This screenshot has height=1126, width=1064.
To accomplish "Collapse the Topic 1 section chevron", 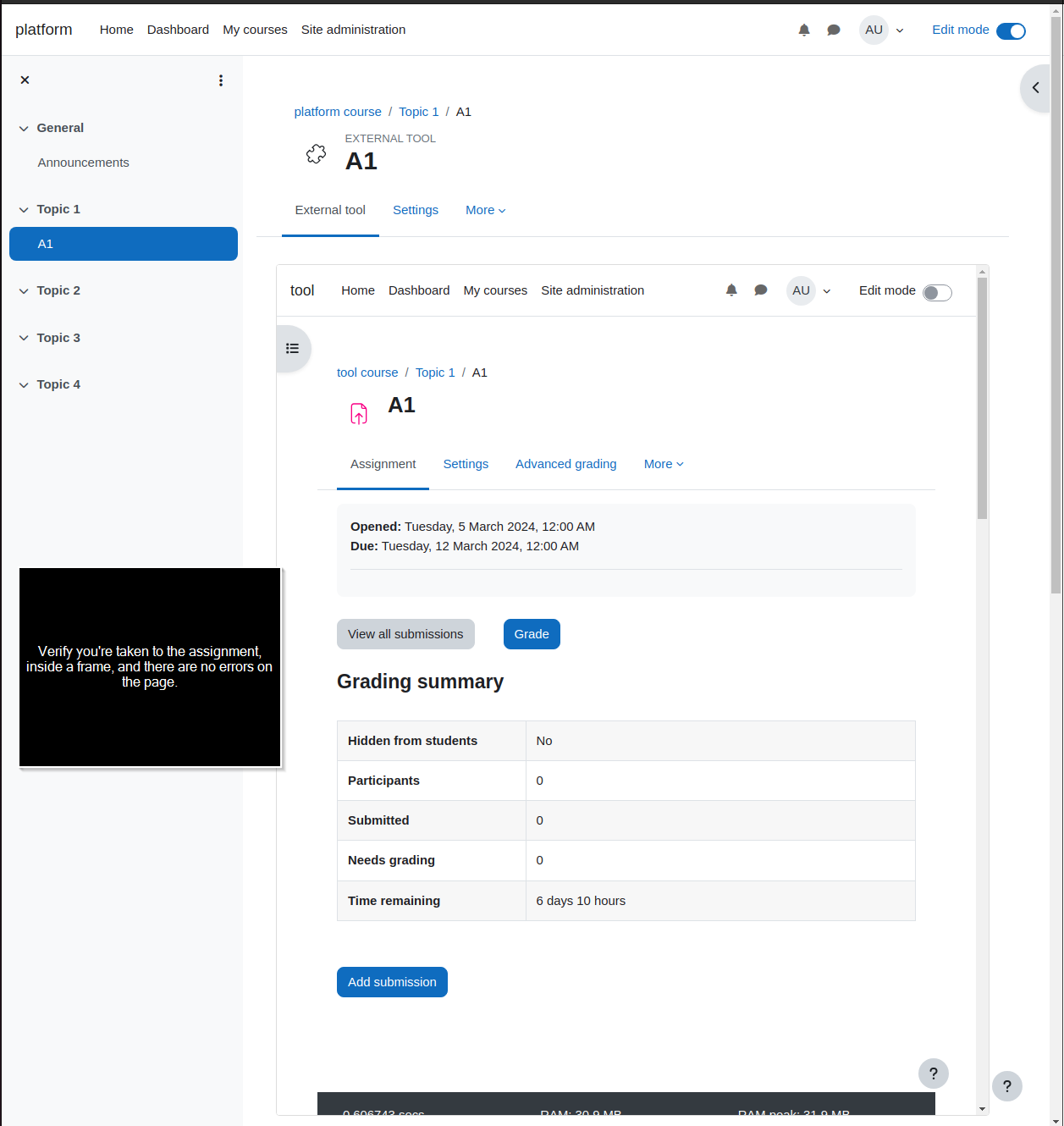I will (x=24, y=210).
